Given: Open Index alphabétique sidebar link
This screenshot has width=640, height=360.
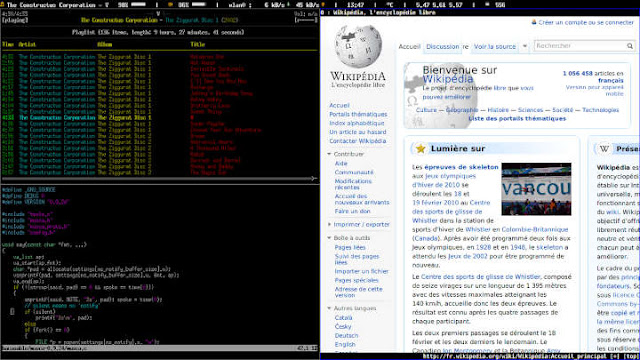Looking at the screenshot, I should (357, 123).
